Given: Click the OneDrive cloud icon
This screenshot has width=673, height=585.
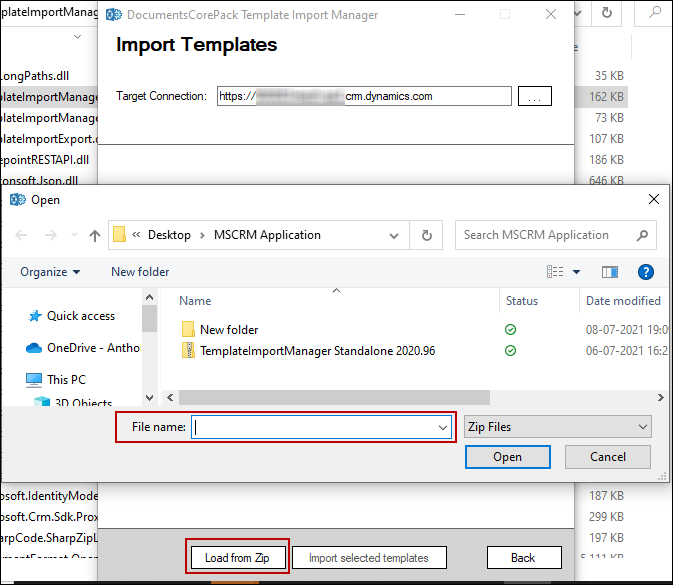Looking at the screenshot, I should point(34,348).
